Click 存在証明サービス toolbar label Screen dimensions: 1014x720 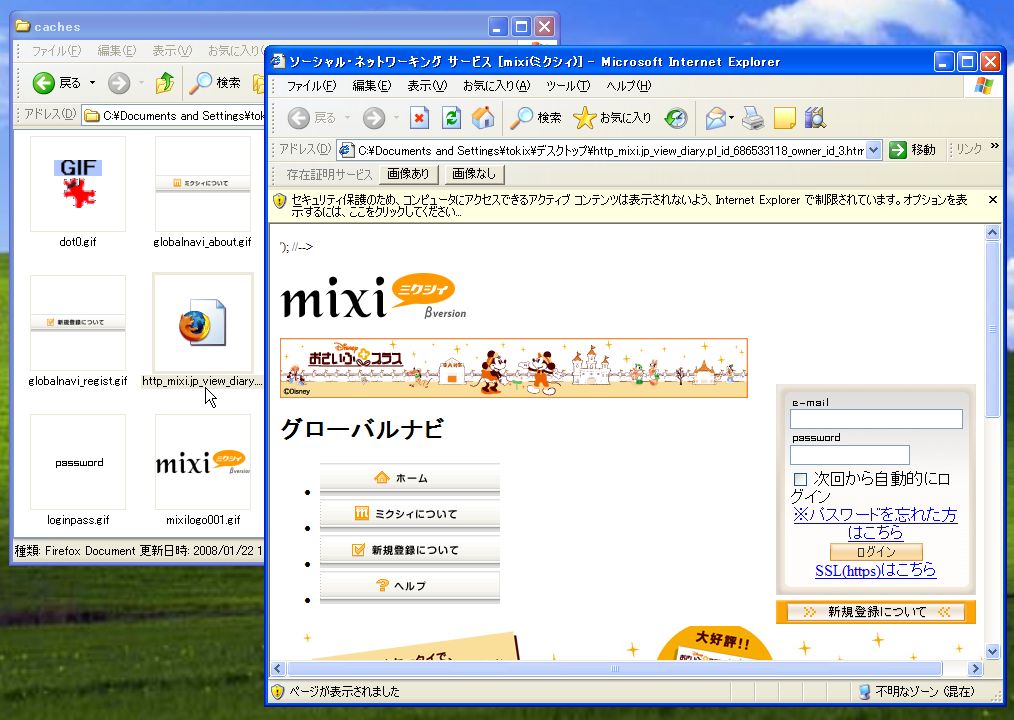click(329, 175)
